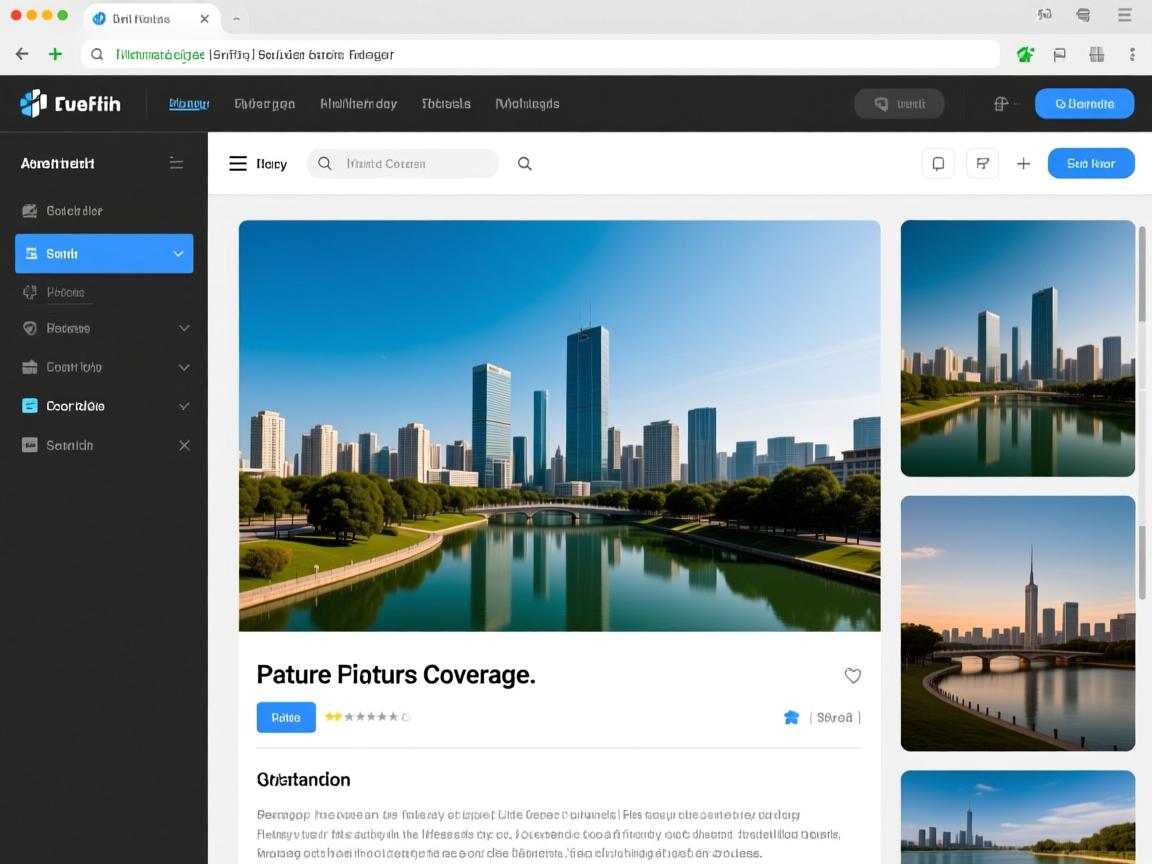Click the blue button below the picture title
Screen dimensions: 1152x864
click(x=286, y=717)
